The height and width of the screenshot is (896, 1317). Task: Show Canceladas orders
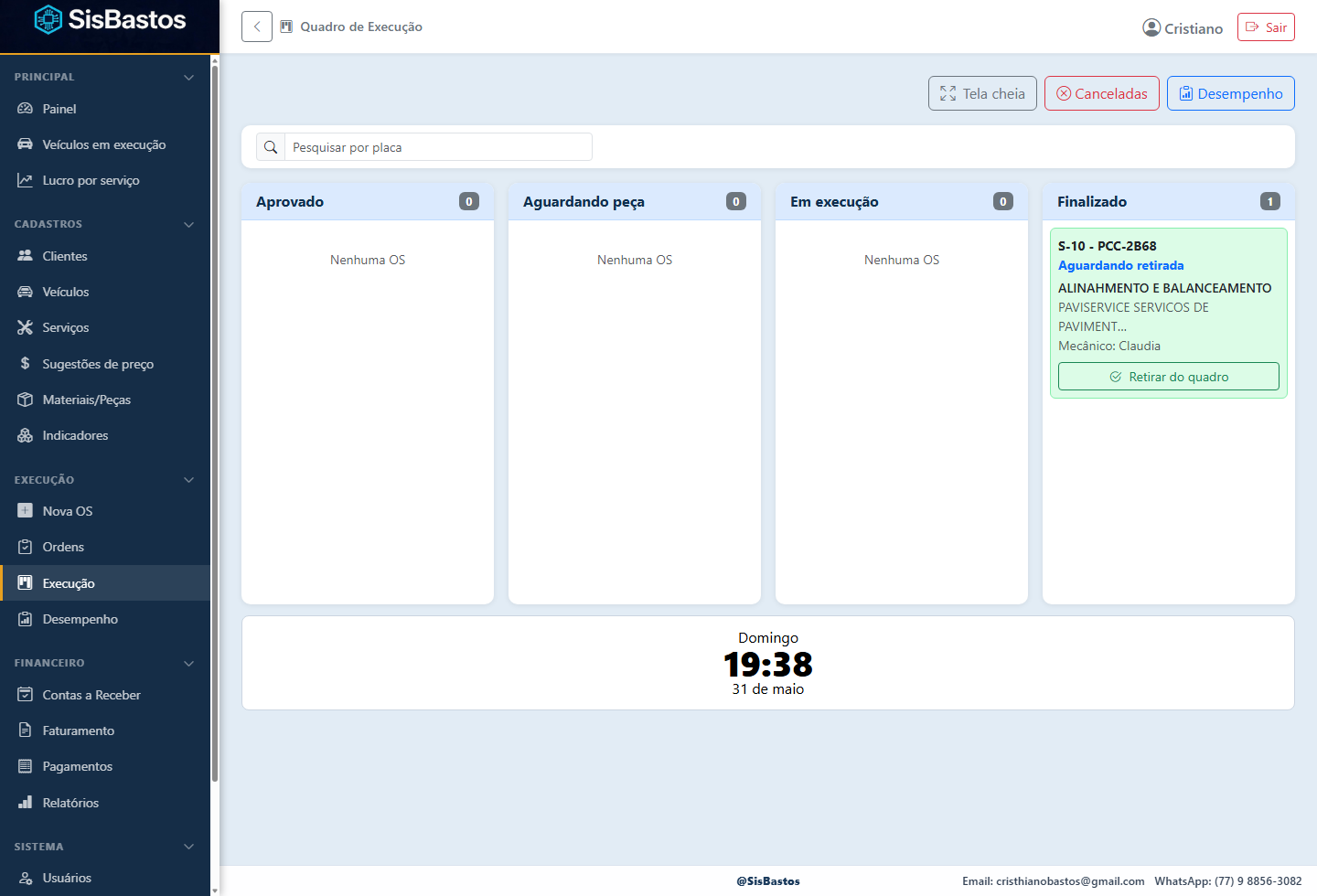[1102, 93]
